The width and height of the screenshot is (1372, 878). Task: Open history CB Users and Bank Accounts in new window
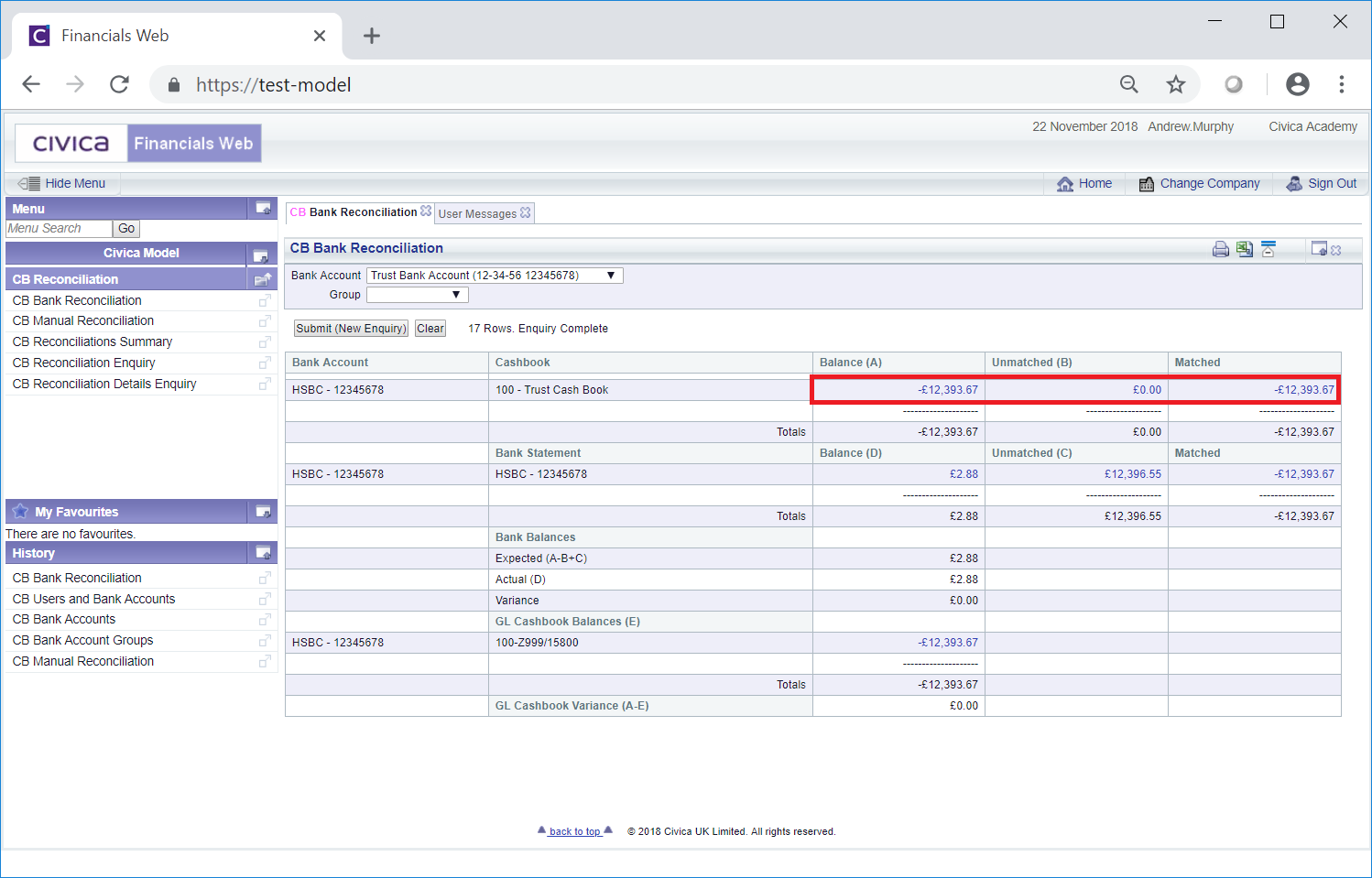[x=265, y=599]
